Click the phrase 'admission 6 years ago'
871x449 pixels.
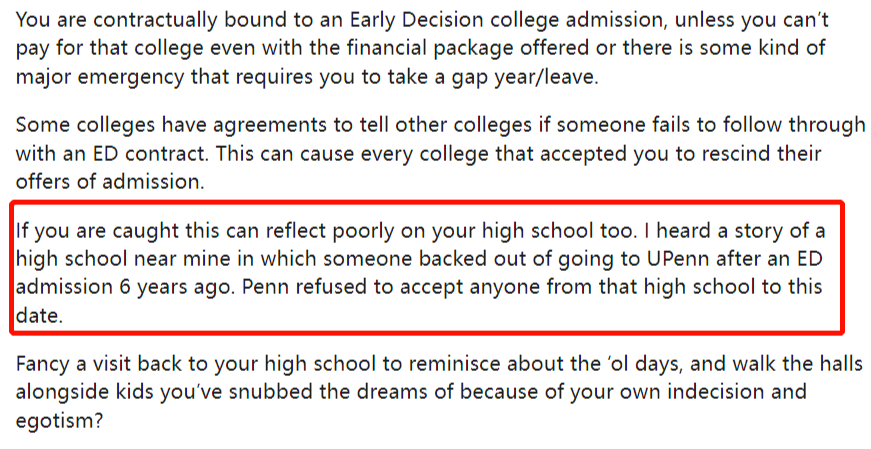pos(125,287)
